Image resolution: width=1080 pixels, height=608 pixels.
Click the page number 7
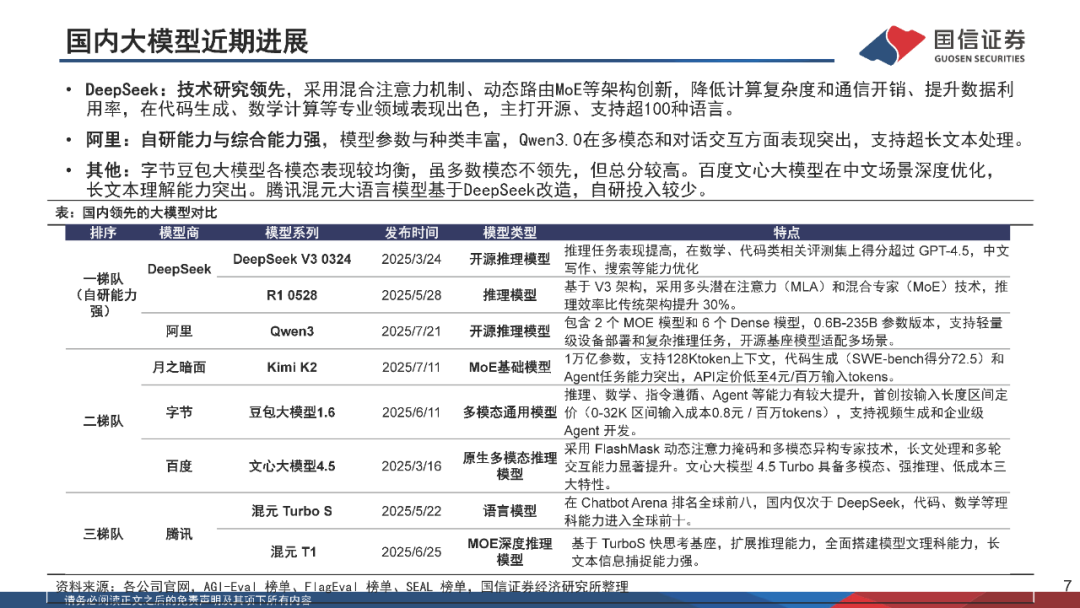pyautogui.click(x=1068, y=586)
